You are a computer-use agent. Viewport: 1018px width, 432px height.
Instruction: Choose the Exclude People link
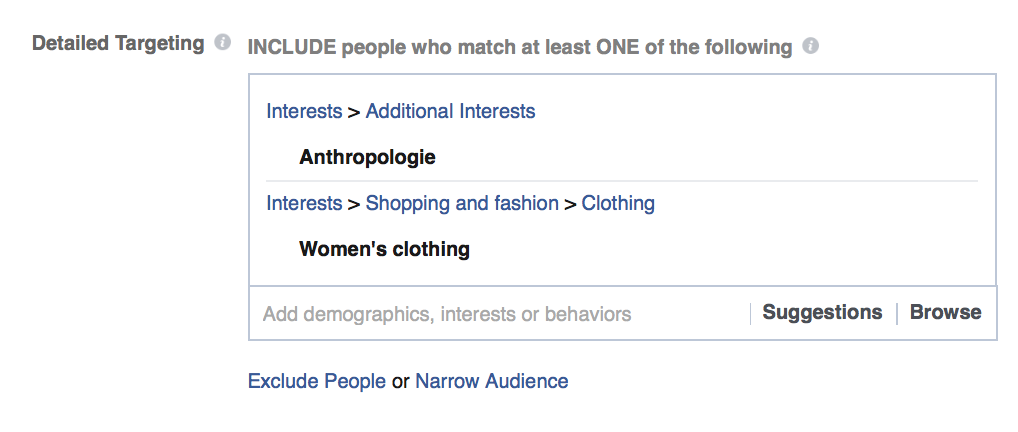click(317, 381)
